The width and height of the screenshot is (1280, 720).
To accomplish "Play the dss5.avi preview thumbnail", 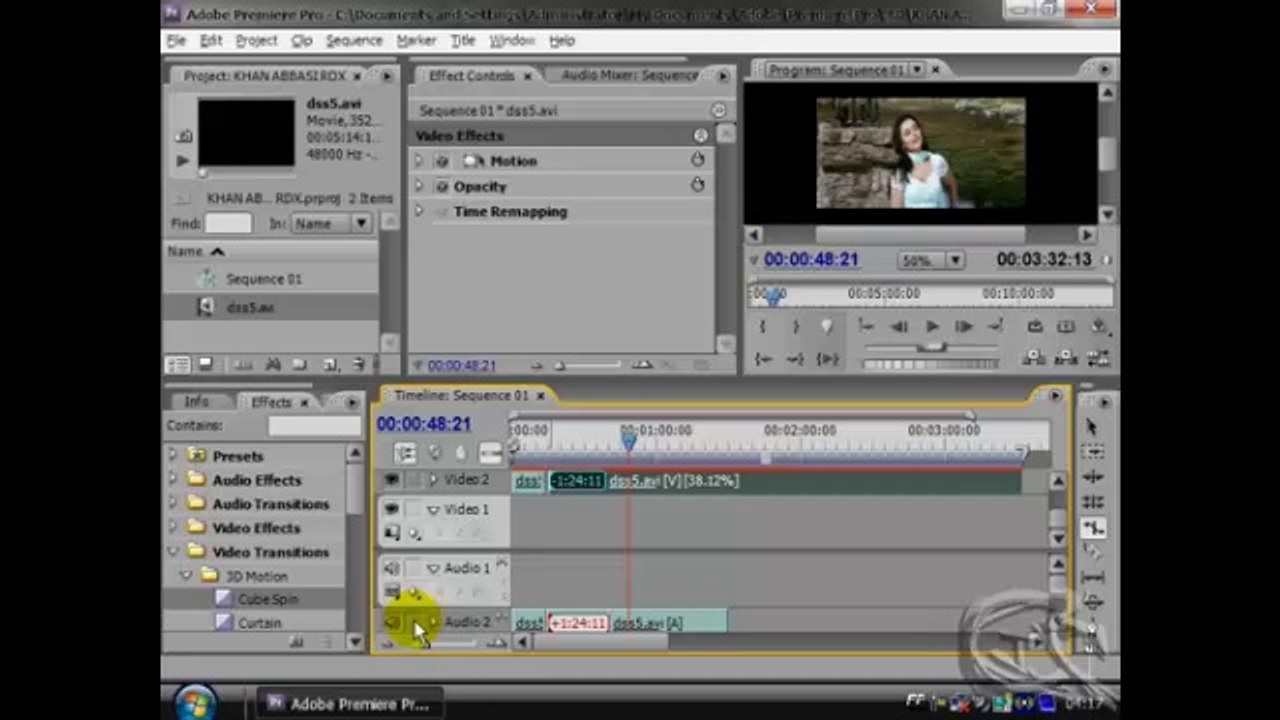I will (183, 160).
